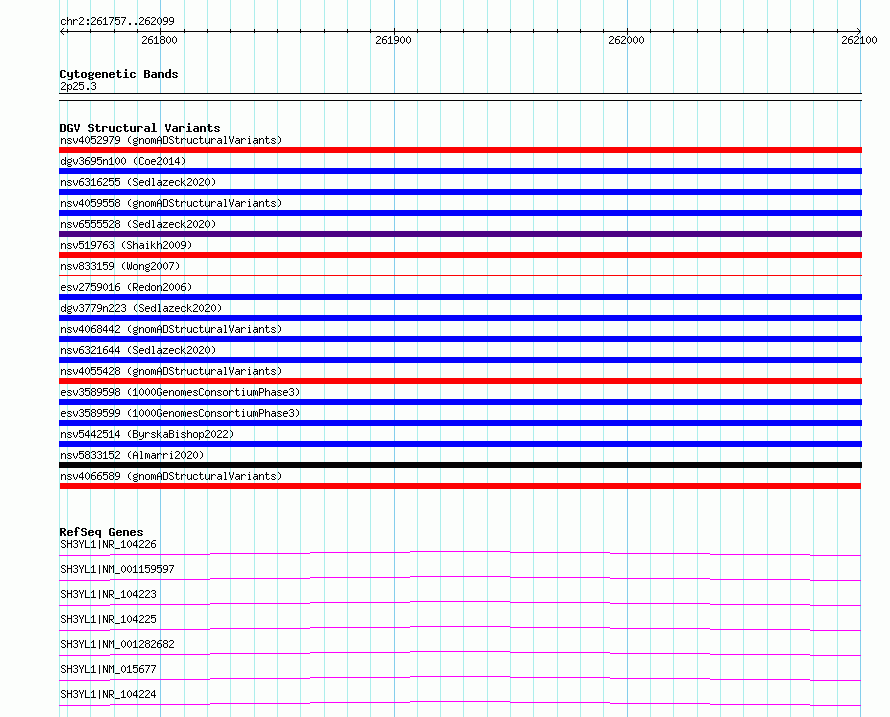Click the blue bar under esv3589598
The image size is (890, 717).
tap(460, 402)
